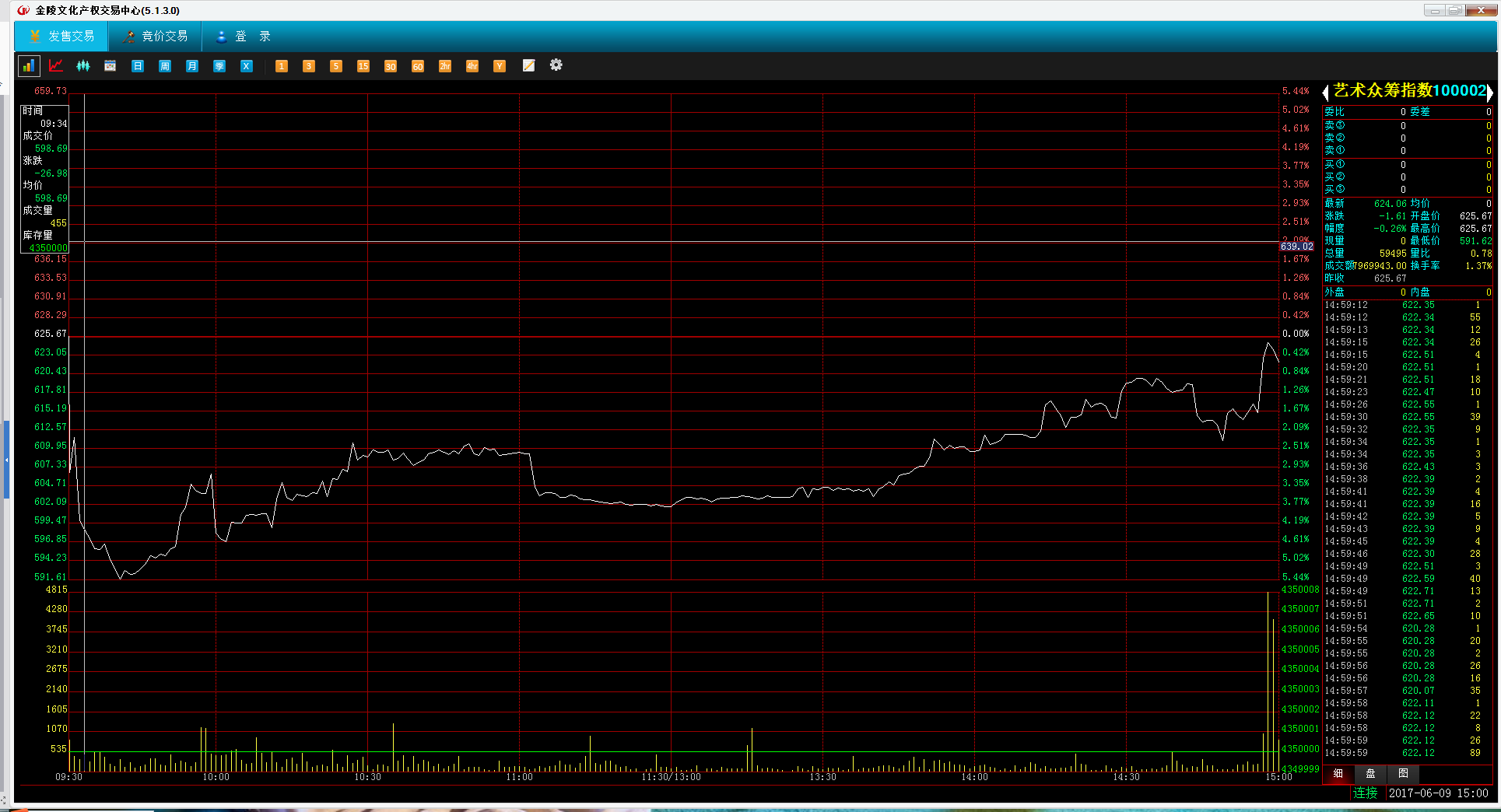Choose the 5-minute orange interval icon
1501x812 pixels.
point(336,66)
